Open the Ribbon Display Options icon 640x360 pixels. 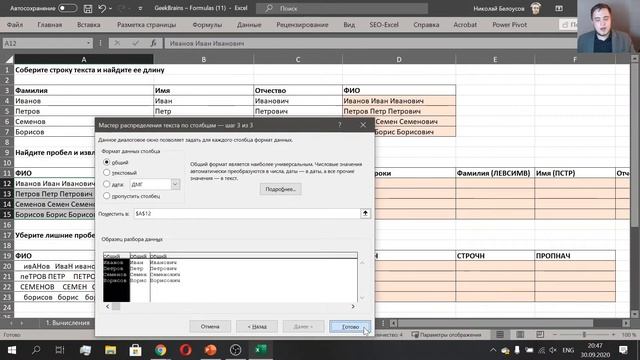point(559,8)
